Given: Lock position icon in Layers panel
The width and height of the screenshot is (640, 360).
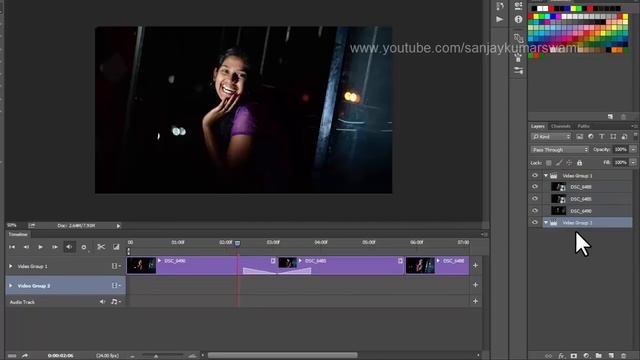Looking at the screenshot, I should click(x=569, y=163).
